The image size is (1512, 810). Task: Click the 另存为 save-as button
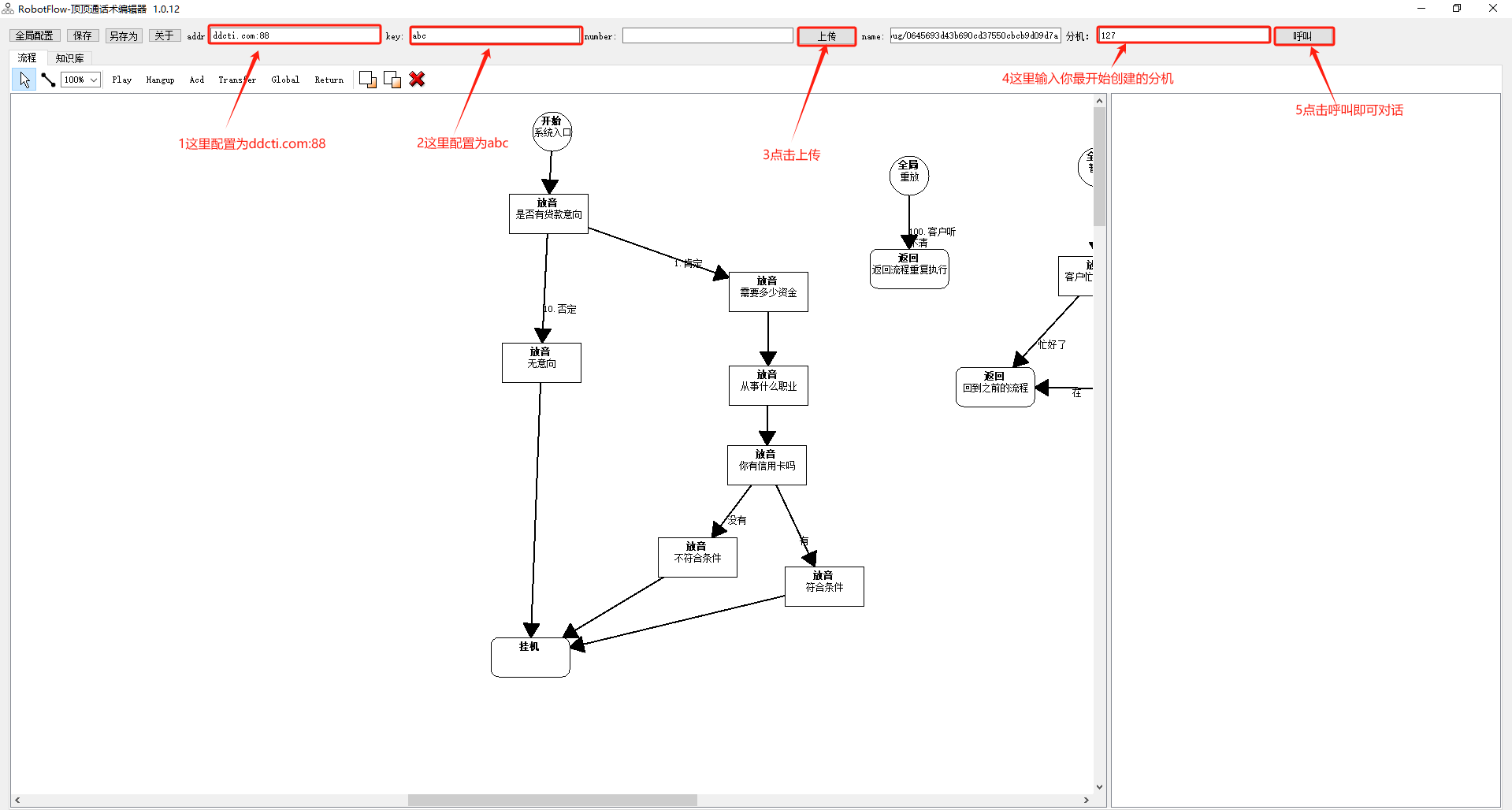[124, 36]
